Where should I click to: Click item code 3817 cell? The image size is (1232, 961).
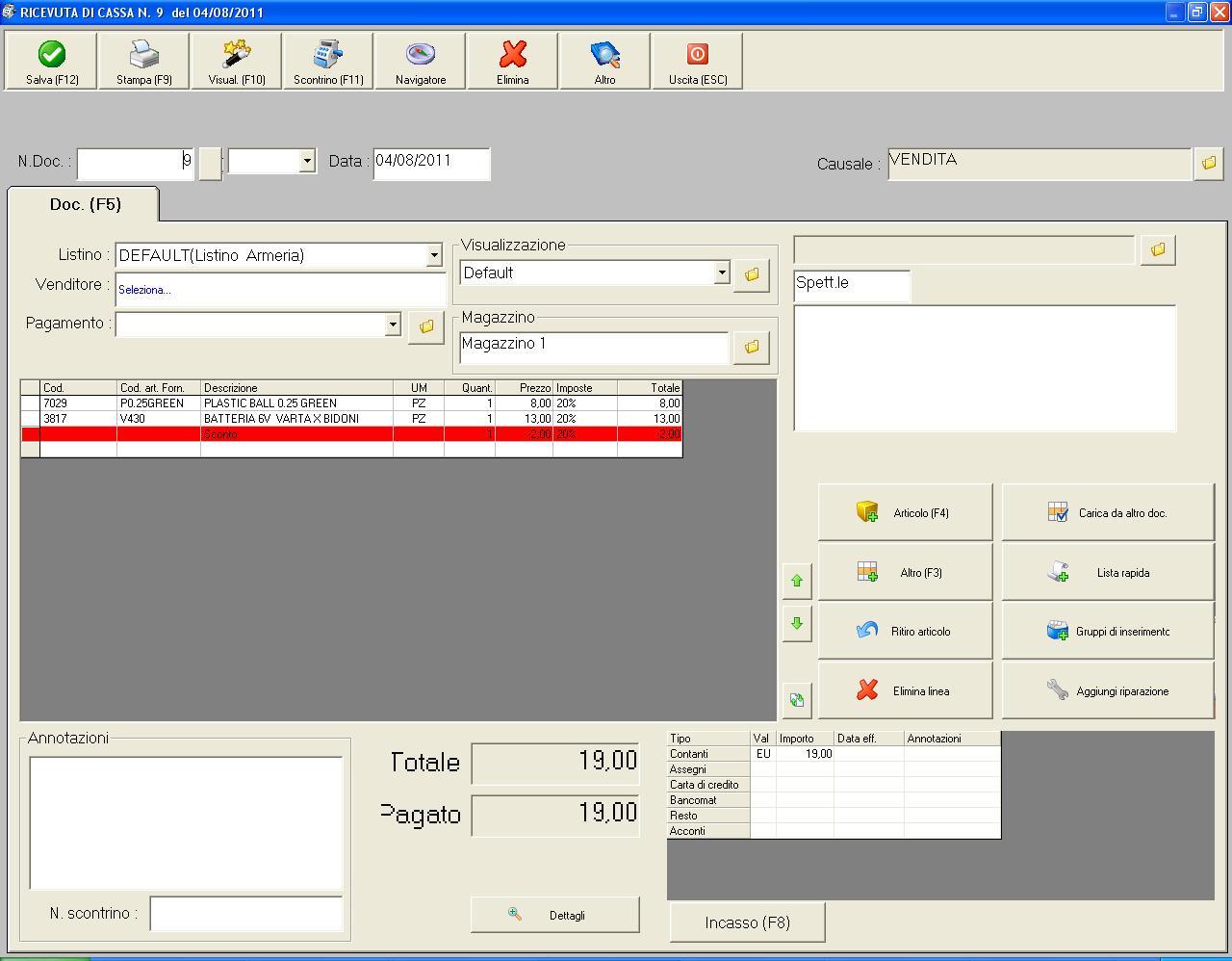tap(78, 419)
